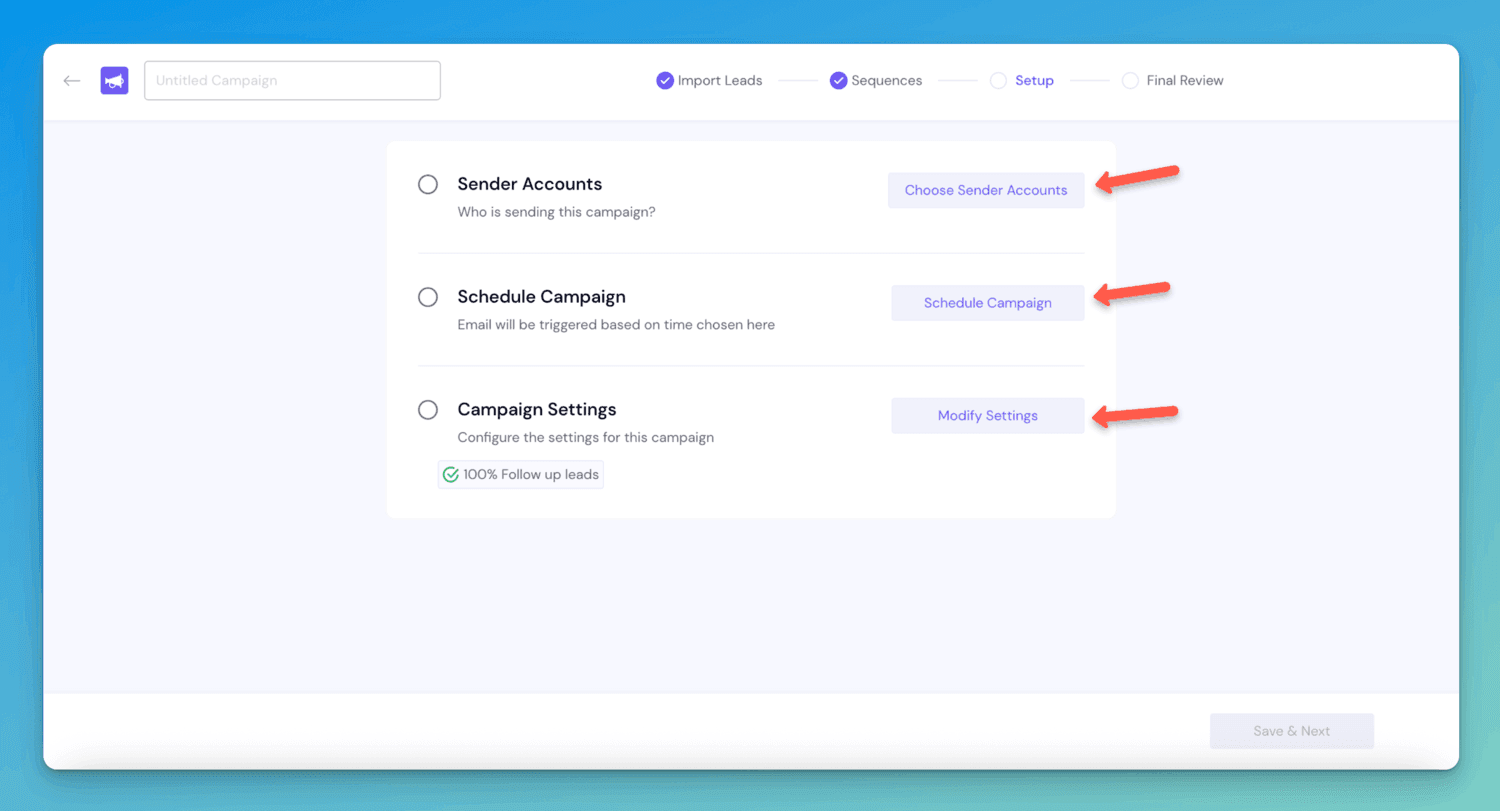Screen dimensions: 1500x811
Task: Switch to the Sequences step
Action: click(x=885, y=80)
